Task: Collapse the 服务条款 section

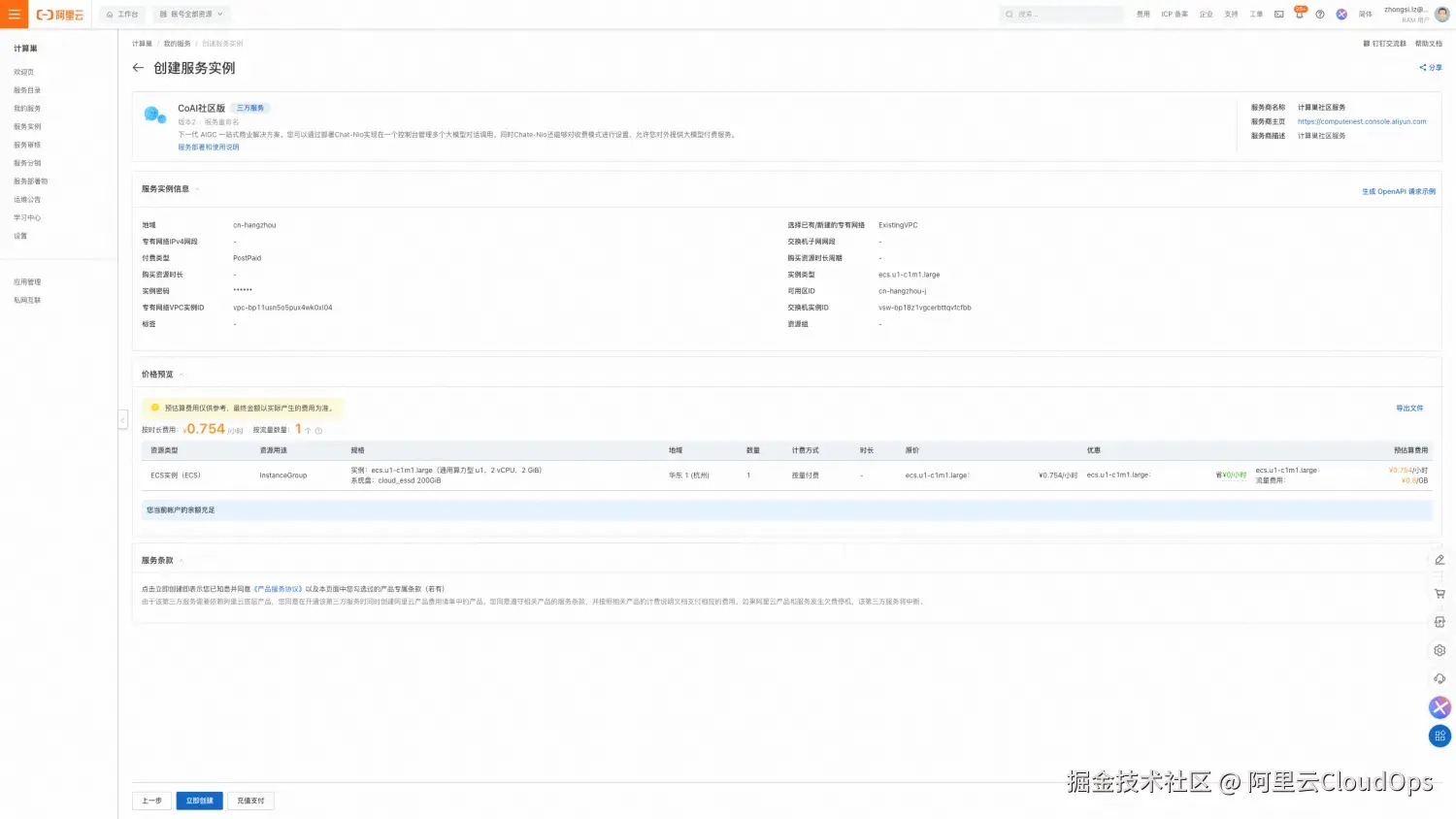Action: click(181, 561)
